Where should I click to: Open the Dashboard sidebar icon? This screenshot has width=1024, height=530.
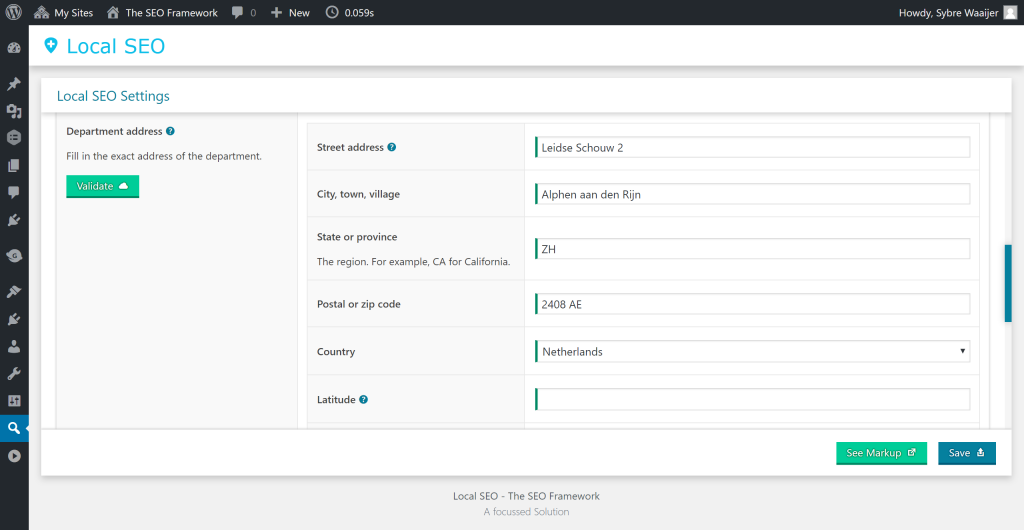[14, 48]
